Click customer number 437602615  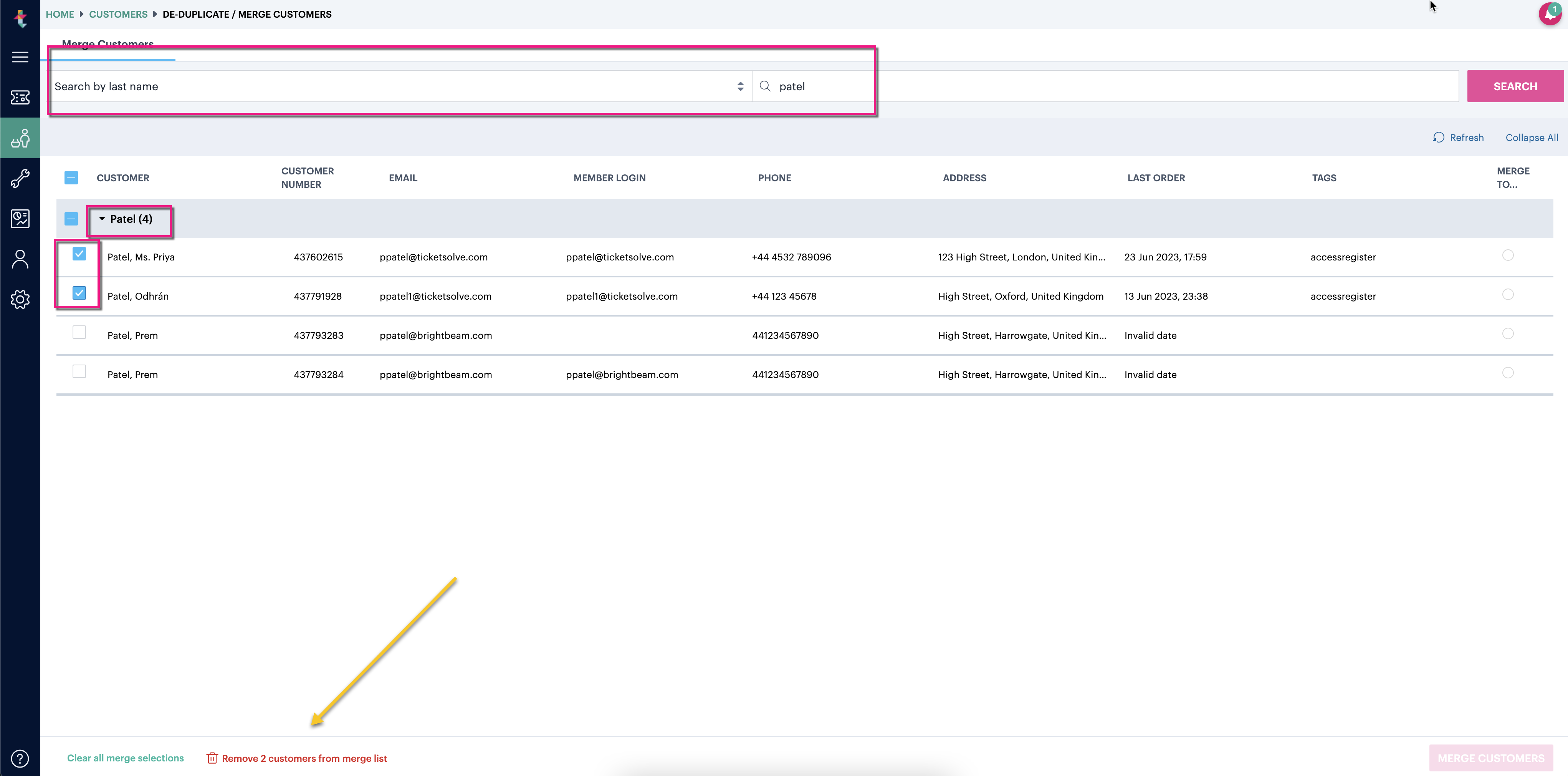click(318, 257)
